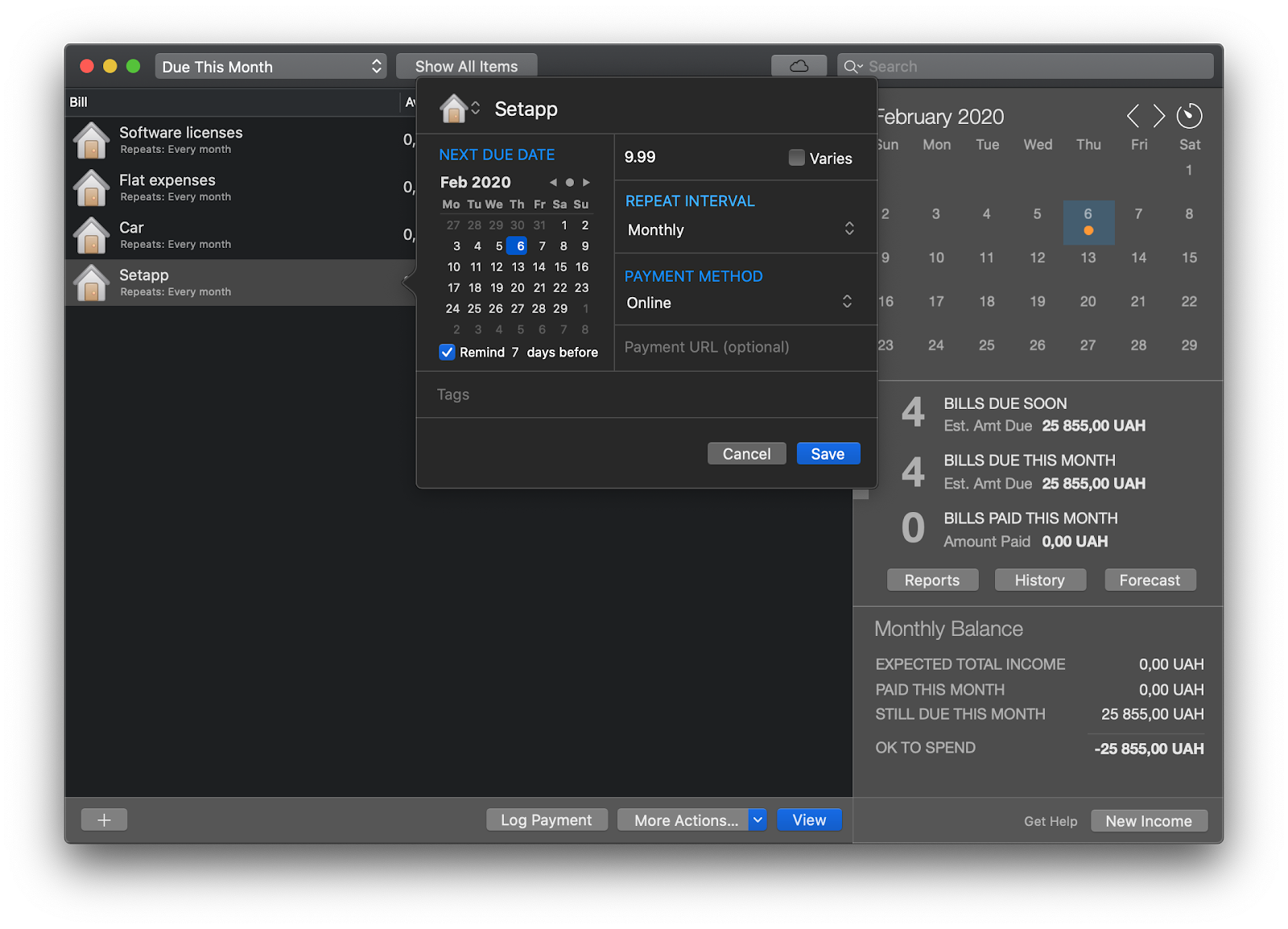Click February 13 in main calendar
The width and height of the screenshot is (1288, 929).
tap(1088, 258)
